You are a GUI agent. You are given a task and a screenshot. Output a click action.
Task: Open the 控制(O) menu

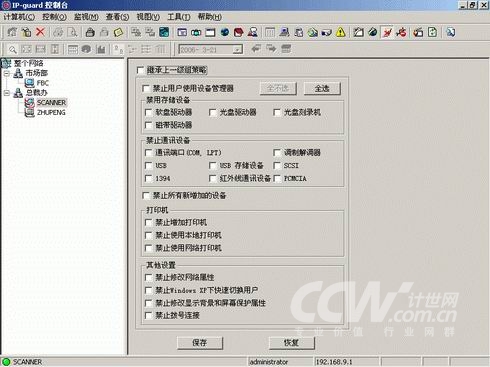[x=54, y=17]
